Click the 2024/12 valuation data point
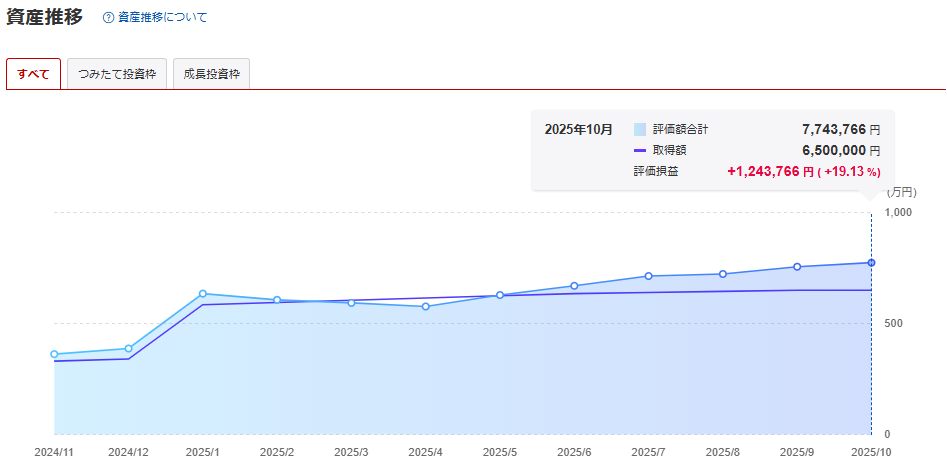Viewport: 947px width, 472px height. 128,349
